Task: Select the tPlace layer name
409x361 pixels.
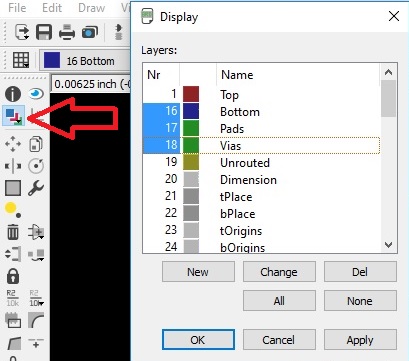Action: 236,197
